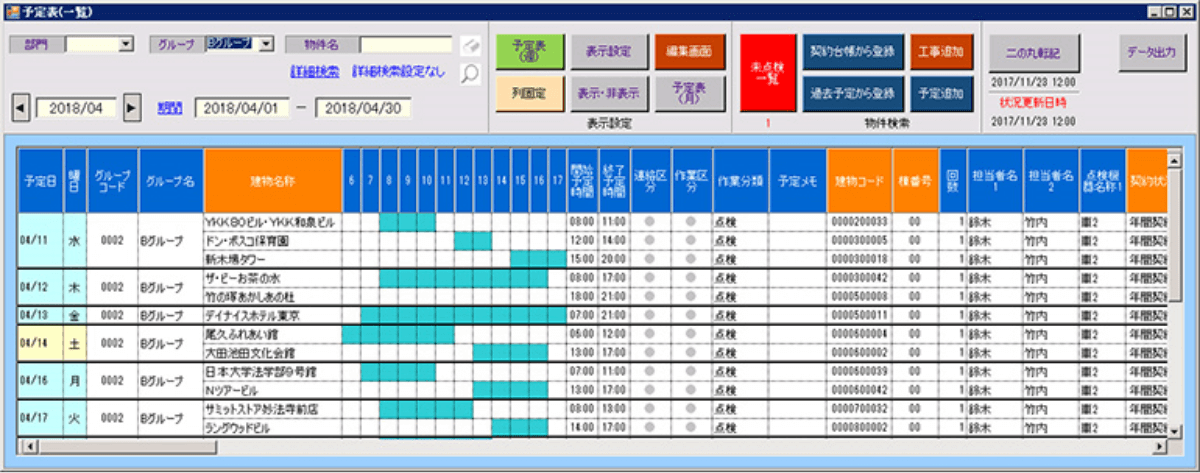Advance to next month with right arrow

tap(132, 107)
